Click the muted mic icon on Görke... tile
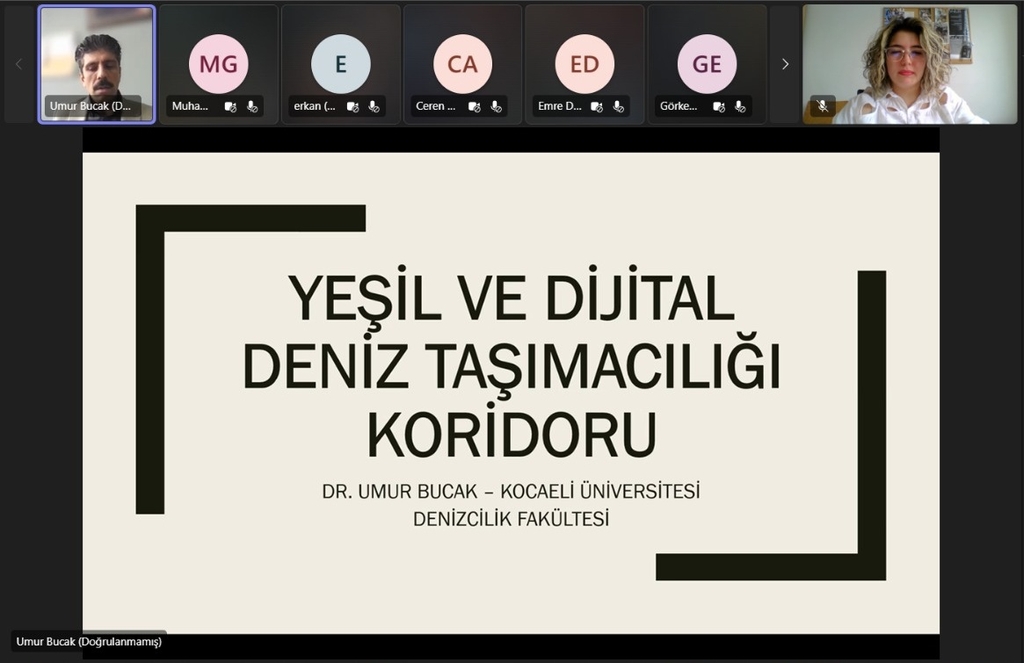The width and height of the screenshot is (1024, 663). point(740,106)
